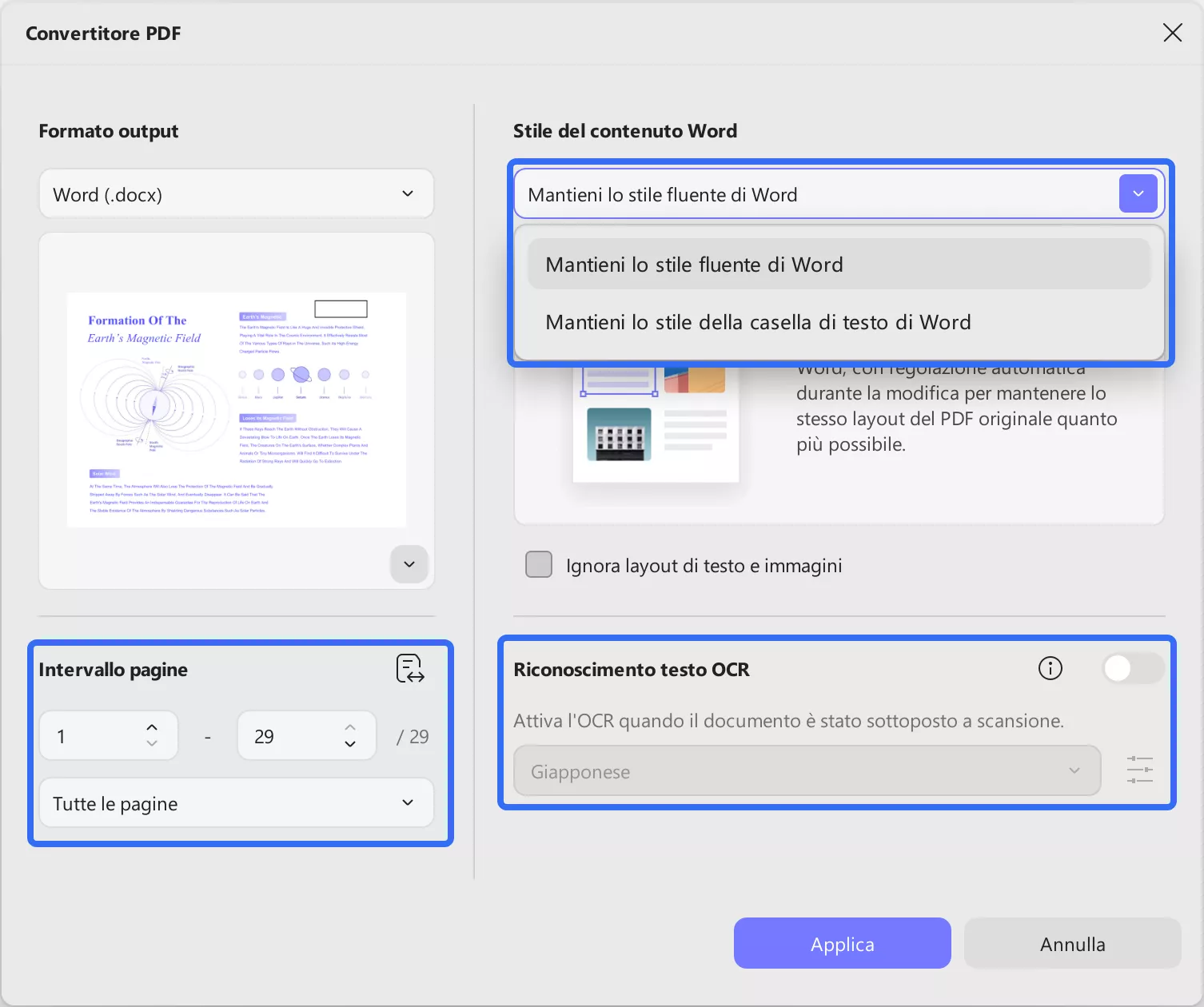
Task: Decrease end page with down stepper arrow
Action: click(349, 744)
